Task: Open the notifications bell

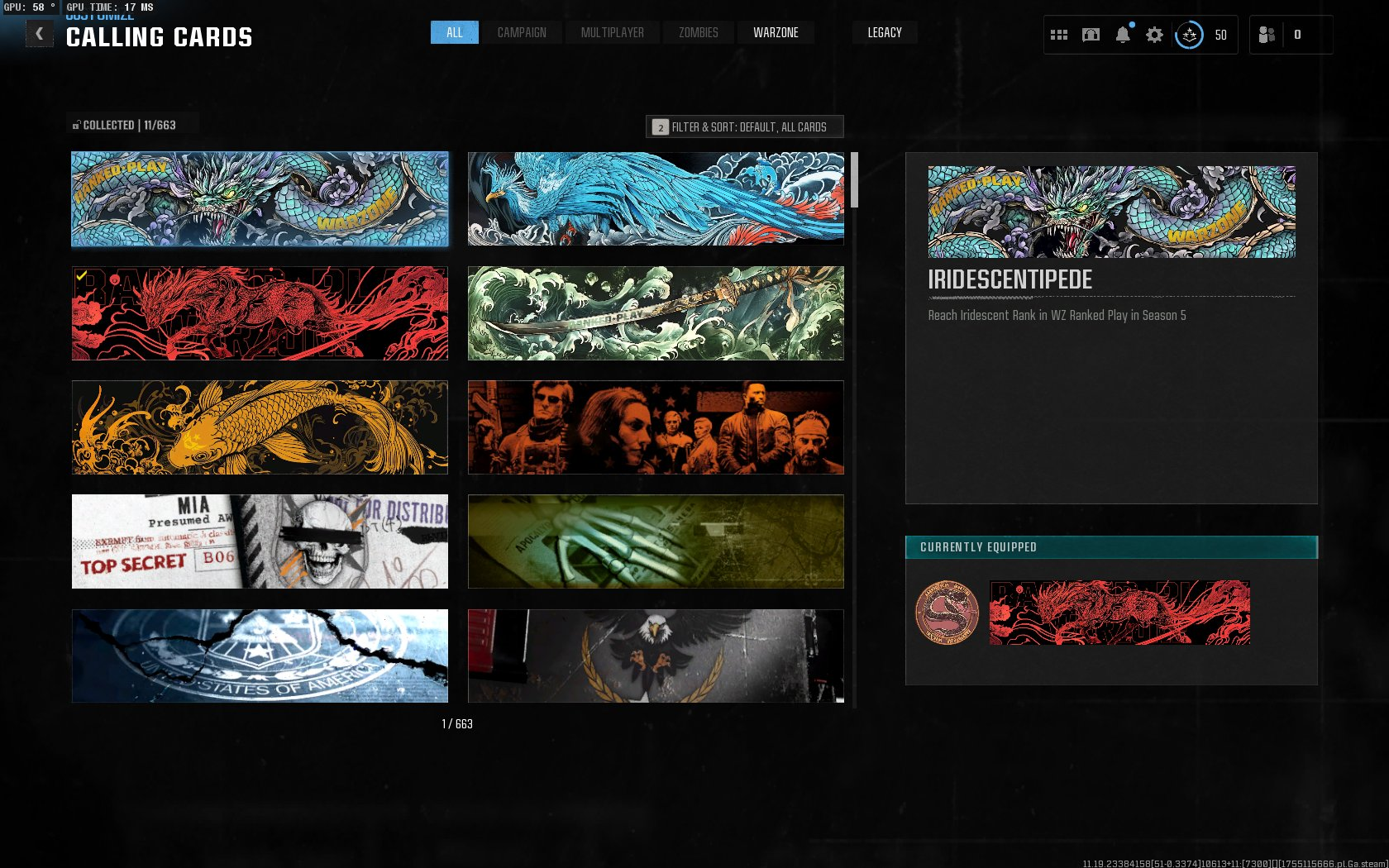Action: tap(1123, 35)
